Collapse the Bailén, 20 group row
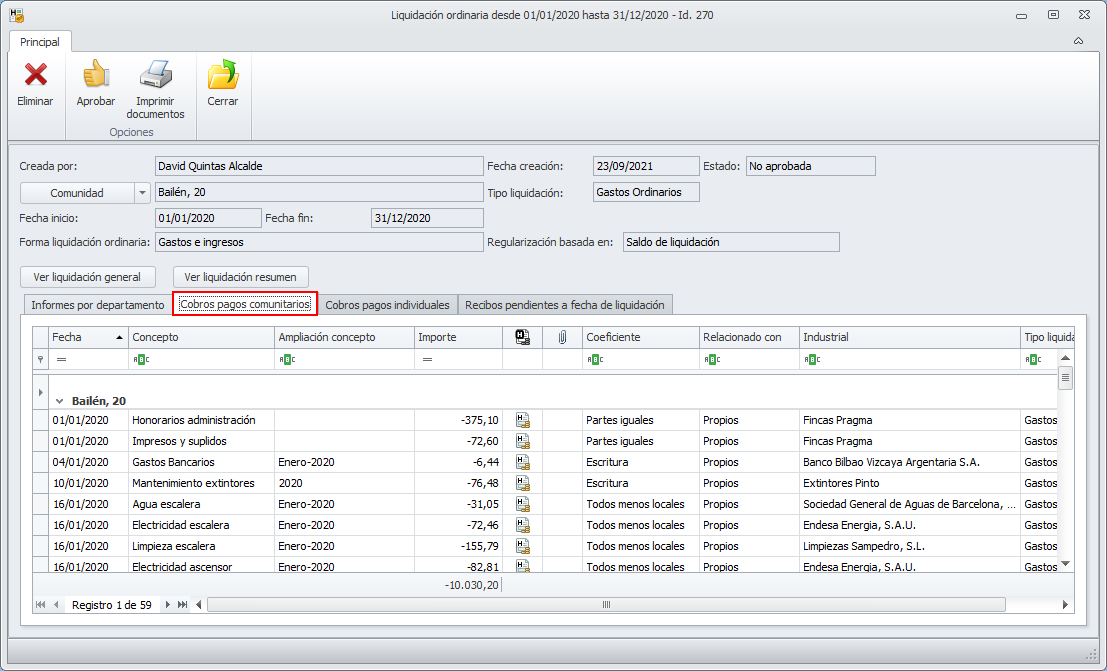1107x671 pixels. click(x=59, y=400)
